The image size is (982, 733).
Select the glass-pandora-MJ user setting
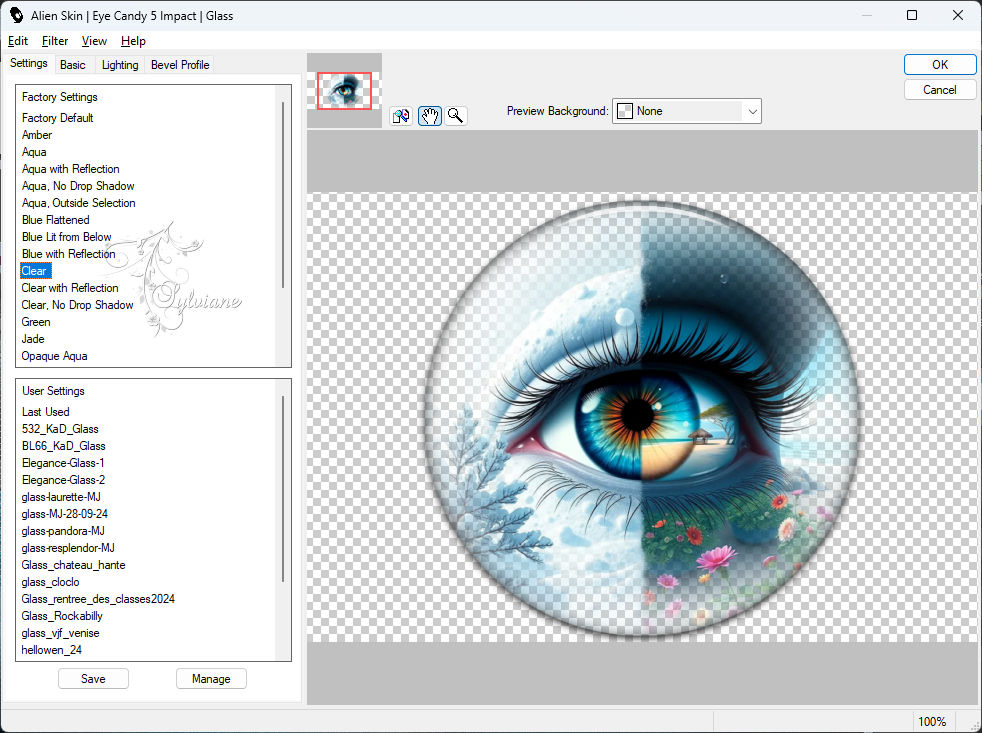tap(63, 530)
